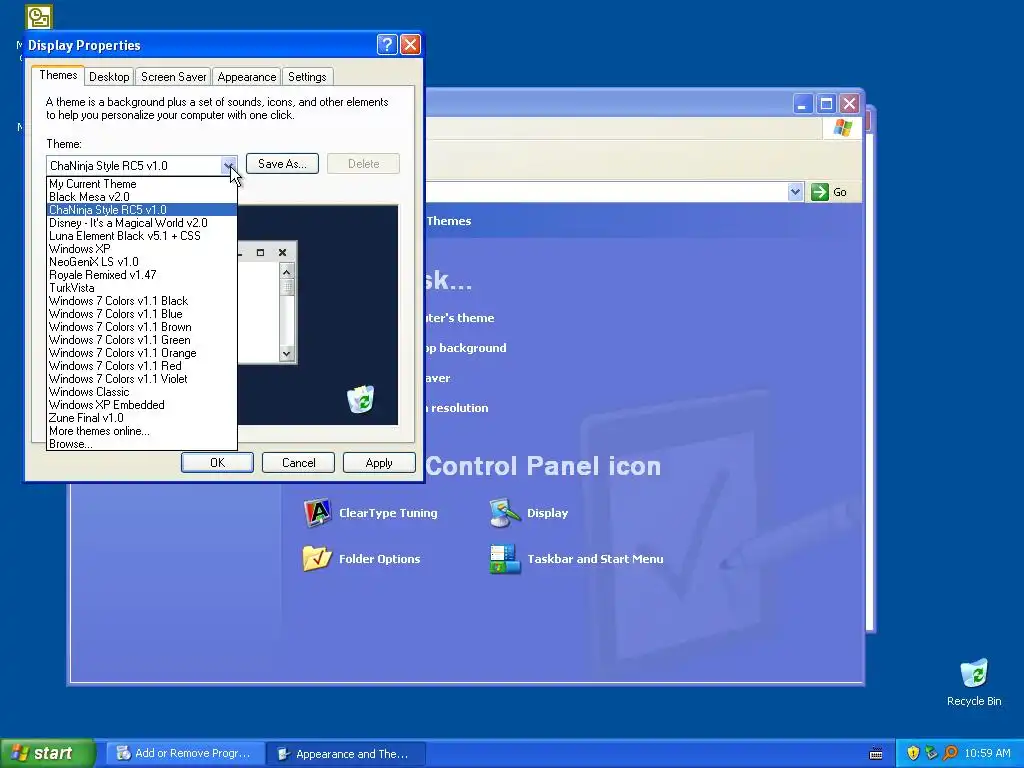This screenshot has width=1024, height=768.
Task: Click the security shield tray icon
Action: 913,753
